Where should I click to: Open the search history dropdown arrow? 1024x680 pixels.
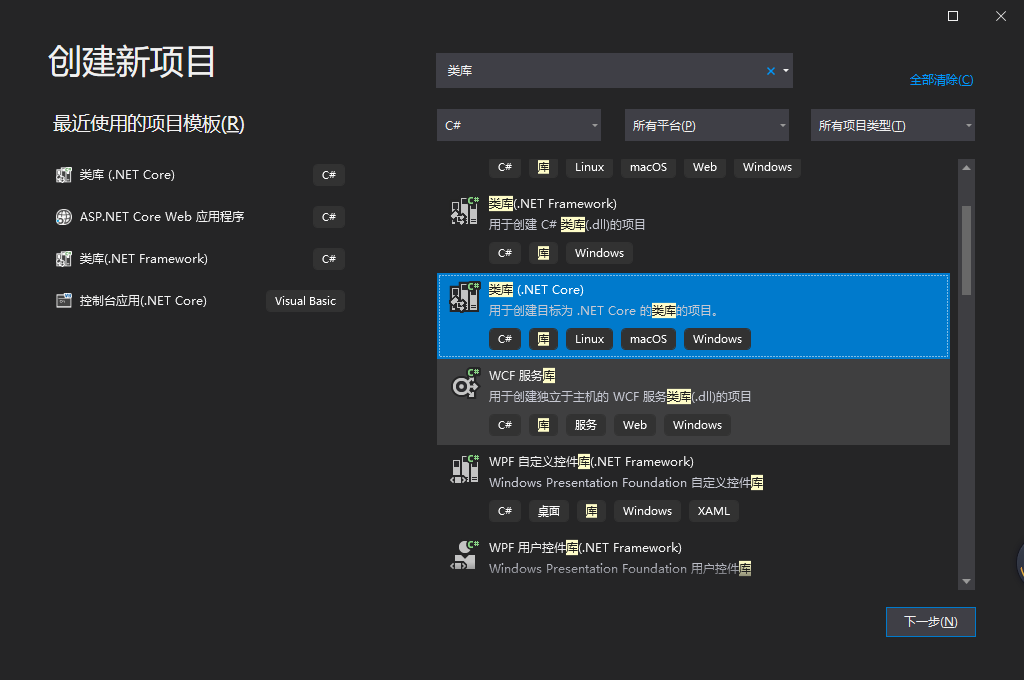[x=786, y=70]
